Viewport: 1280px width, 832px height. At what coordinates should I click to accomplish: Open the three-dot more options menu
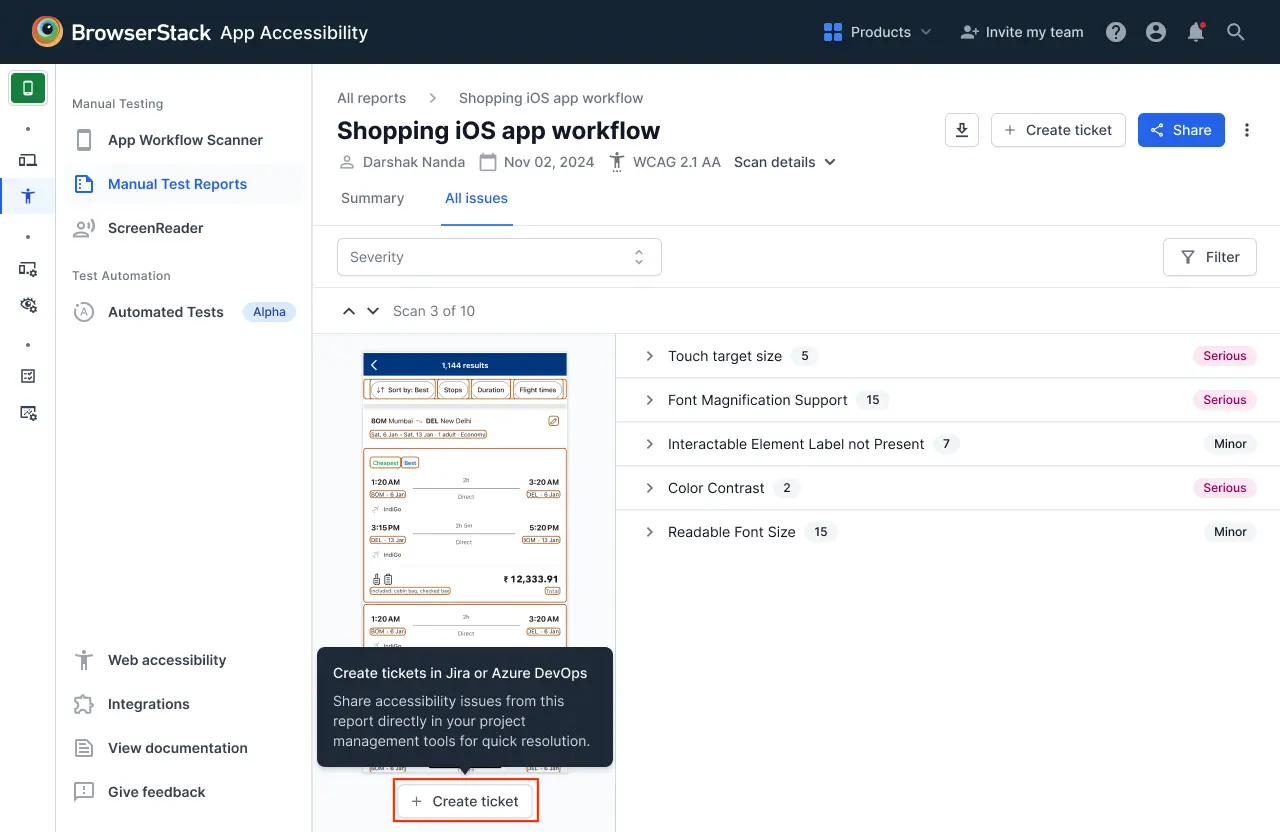tap(1247, 130)
